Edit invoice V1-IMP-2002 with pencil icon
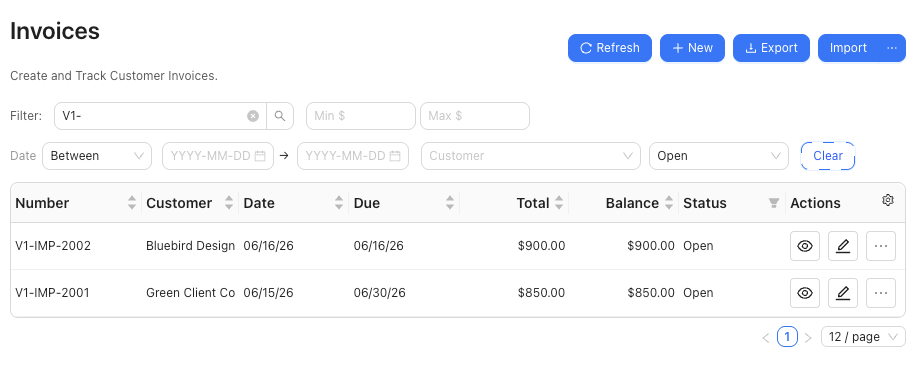Viewport: 924px width, 370px height. click(843, 246)
